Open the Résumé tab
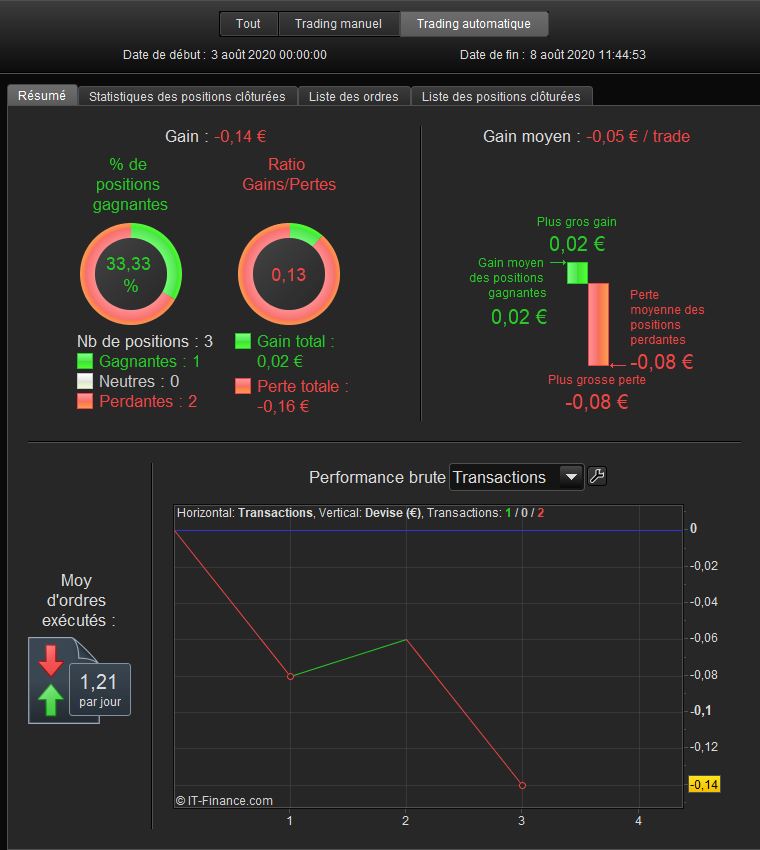The height and width of the screenshot is (850, 760). click(42, 95)
